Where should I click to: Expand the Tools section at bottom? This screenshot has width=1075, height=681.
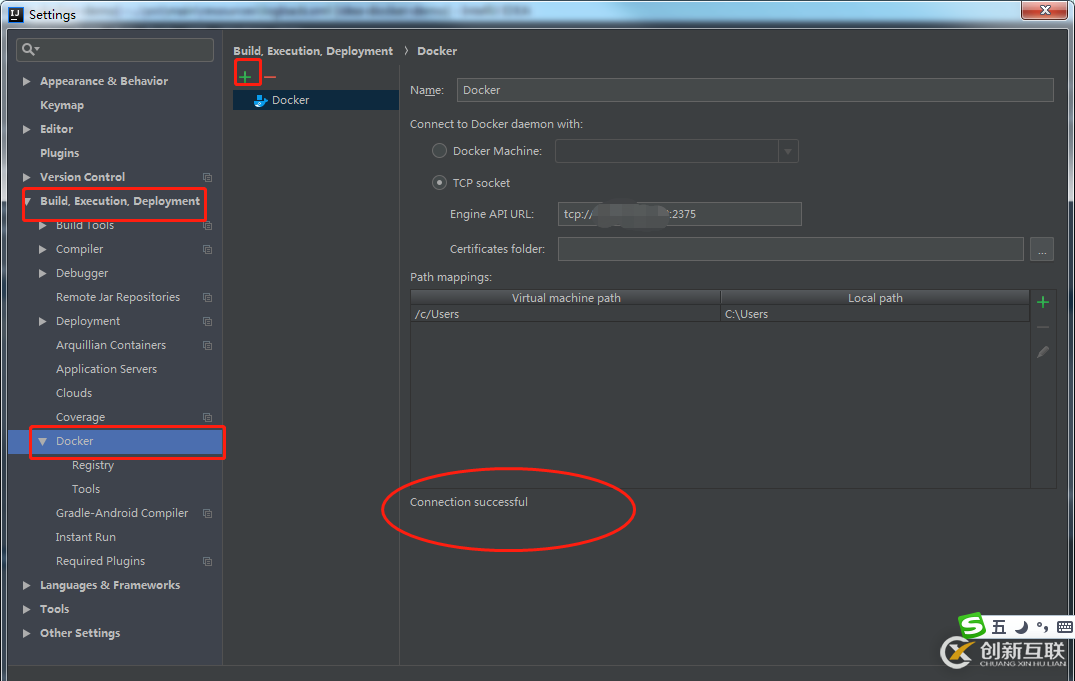click(x=26, y=609)
